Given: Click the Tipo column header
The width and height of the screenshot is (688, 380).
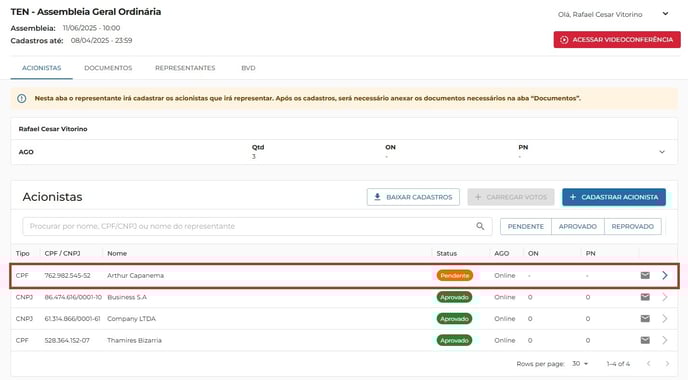Looking at the screenshot, I should point(22,253).
